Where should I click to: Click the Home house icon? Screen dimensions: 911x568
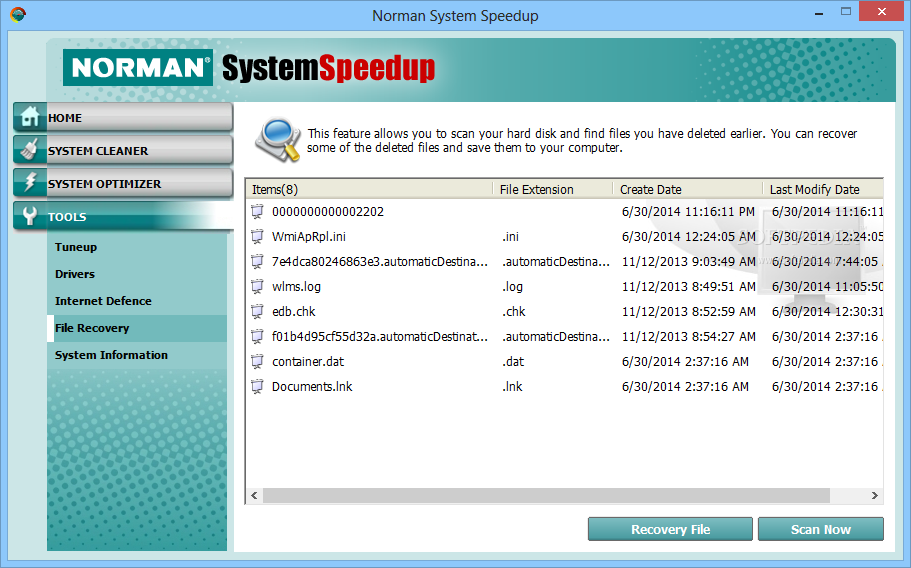coord(29,117)
